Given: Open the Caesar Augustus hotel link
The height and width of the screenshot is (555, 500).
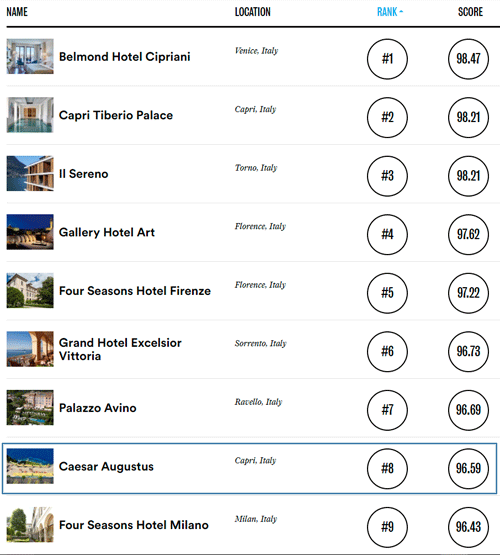Looking at the screenshot, I should coord(106,467).
